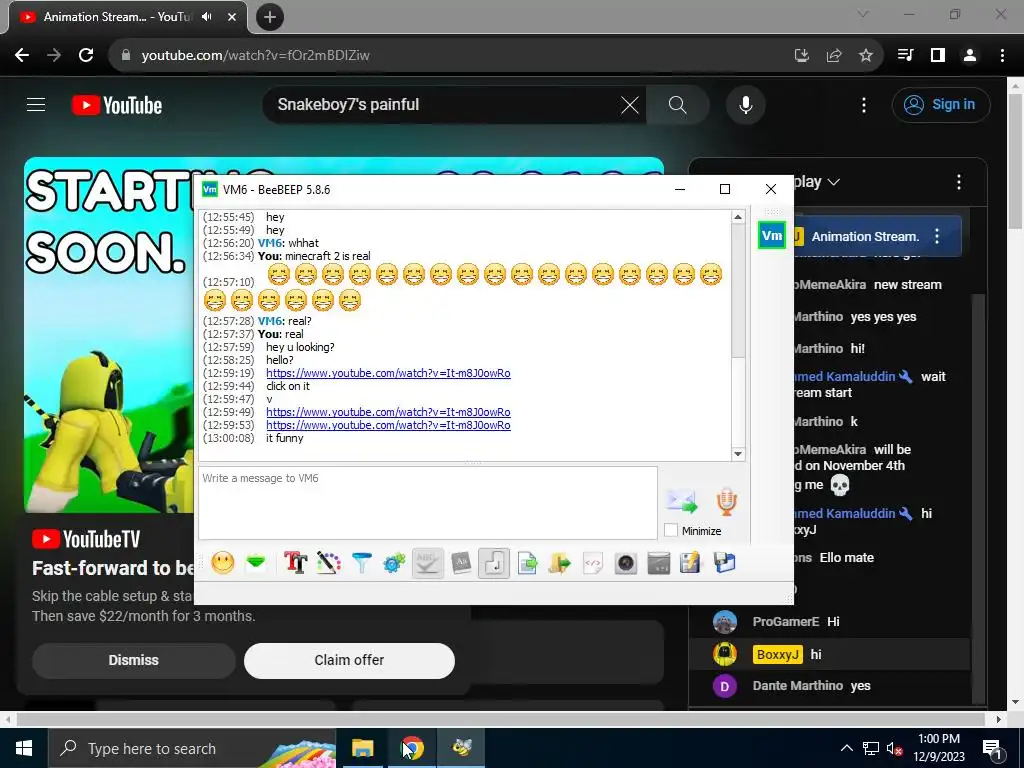Viewport: 1024px width, 768px height.
Task: Click BeeBEEP chat scrollbar down arrow
Action: (738, 454)
